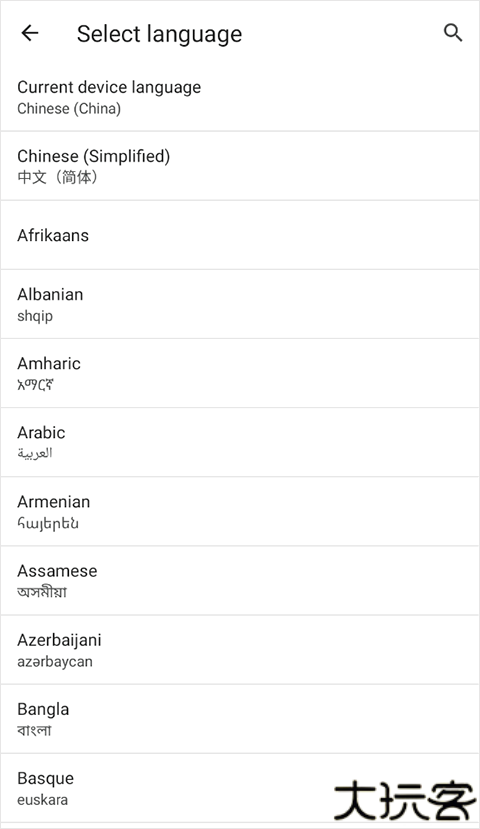This screenshot has width=480, height=829.
Task: Pick Albanian (shqip) language
Action: tap(240, 305)
